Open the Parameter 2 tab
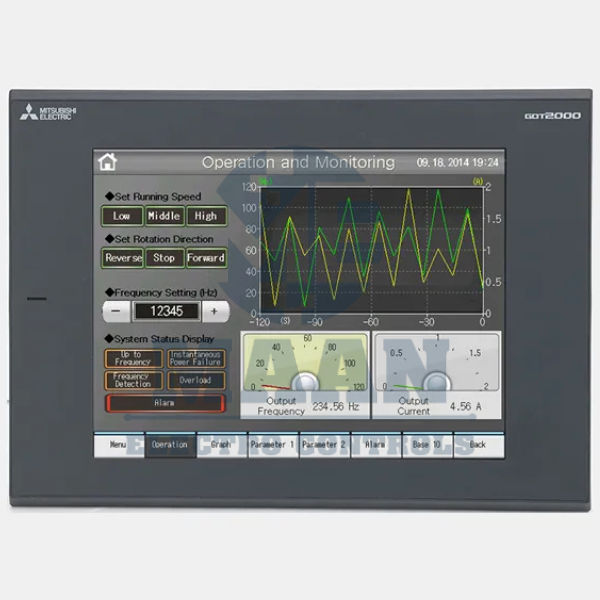The image size is (600, 600). (324, 445)
